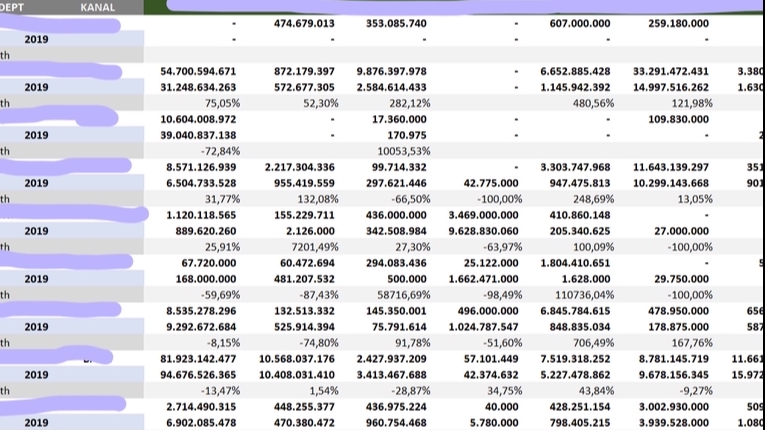This screenshot has height=430, width=765.
Task: Select cell 9.876.397.978
Action: [391, 71]
